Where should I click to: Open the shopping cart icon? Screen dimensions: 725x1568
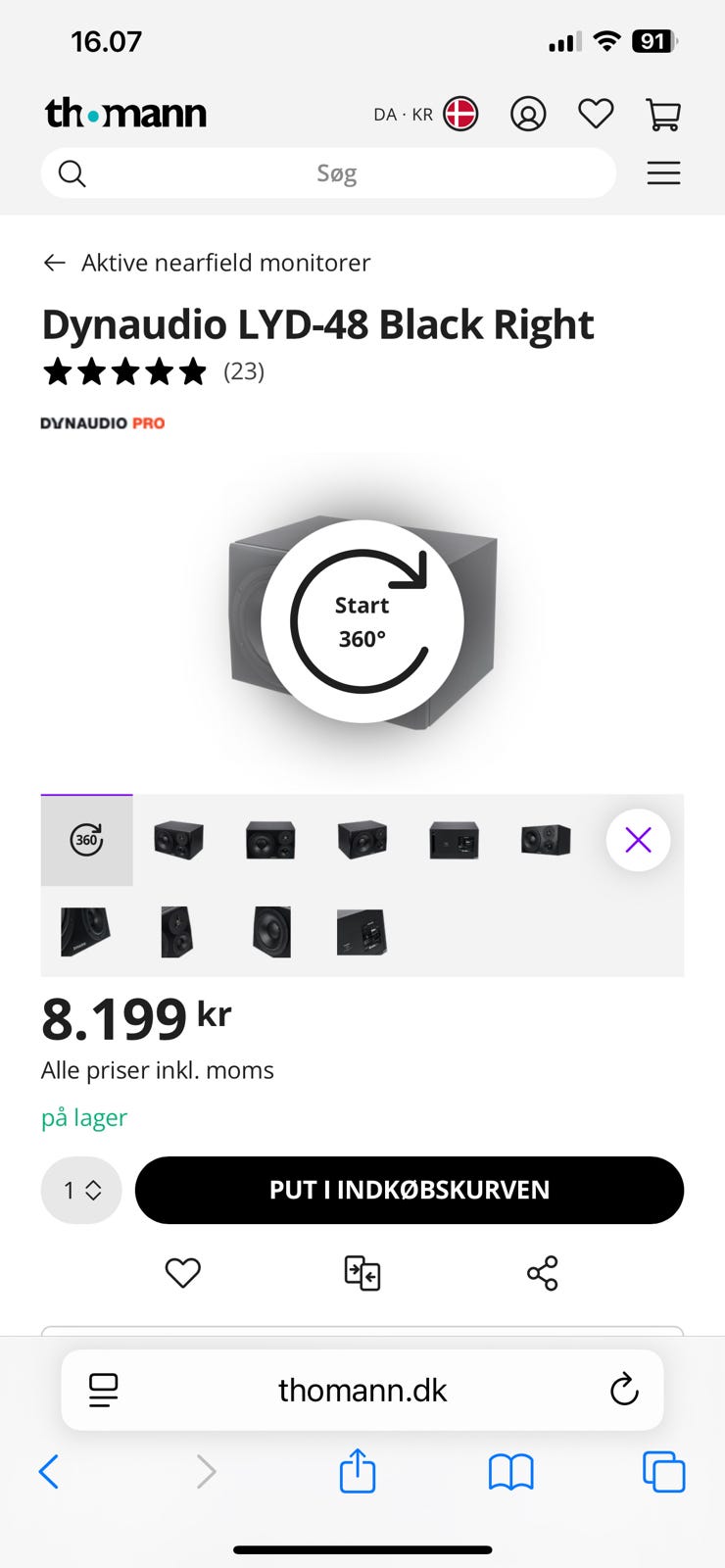pyautogui.click(x=663, y=115)
